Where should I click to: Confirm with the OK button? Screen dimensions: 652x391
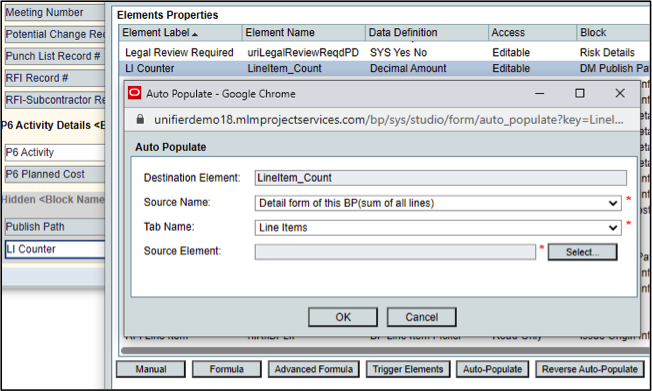click(343, 317)
